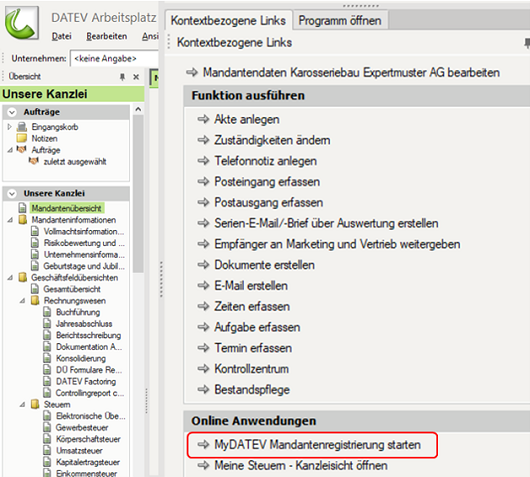Click the arrow icon beside Postausgang erfassen
530x477 pixels.
[203, 202]
